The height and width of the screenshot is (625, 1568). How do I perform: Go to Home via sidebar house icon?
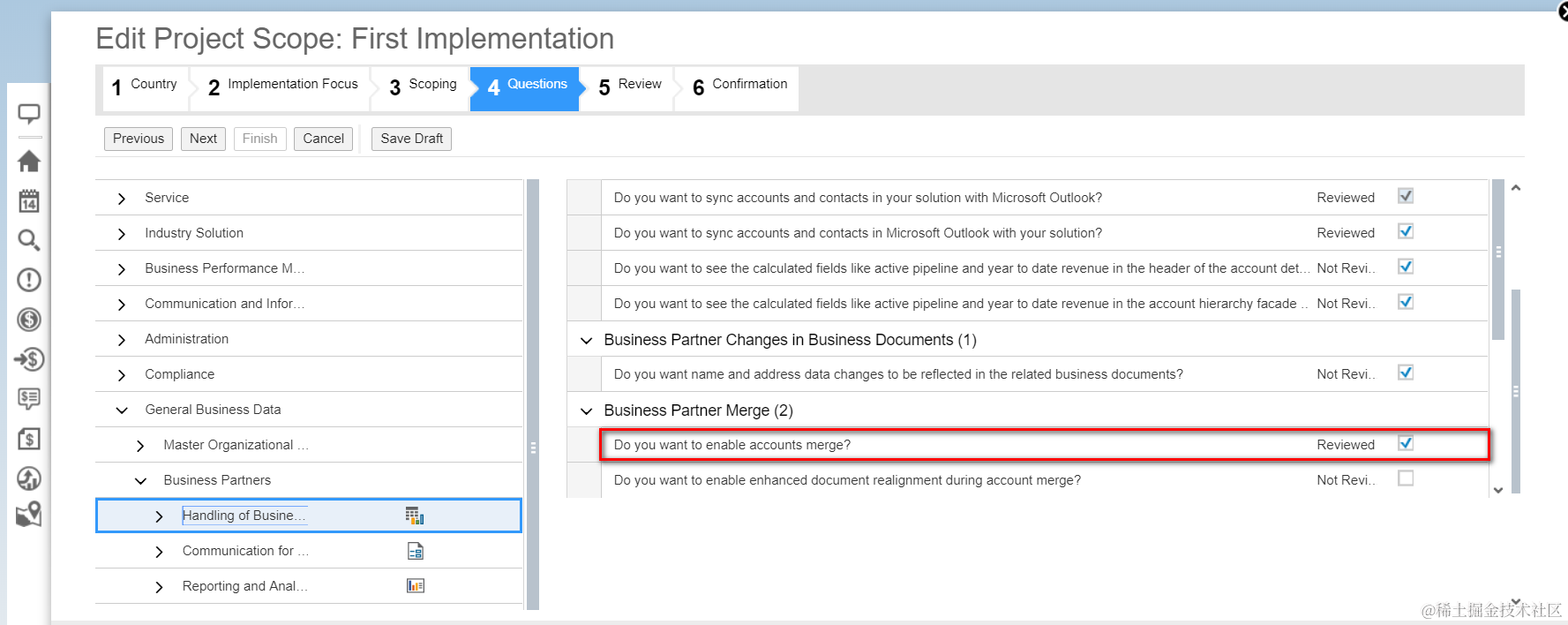click(29, 161)
